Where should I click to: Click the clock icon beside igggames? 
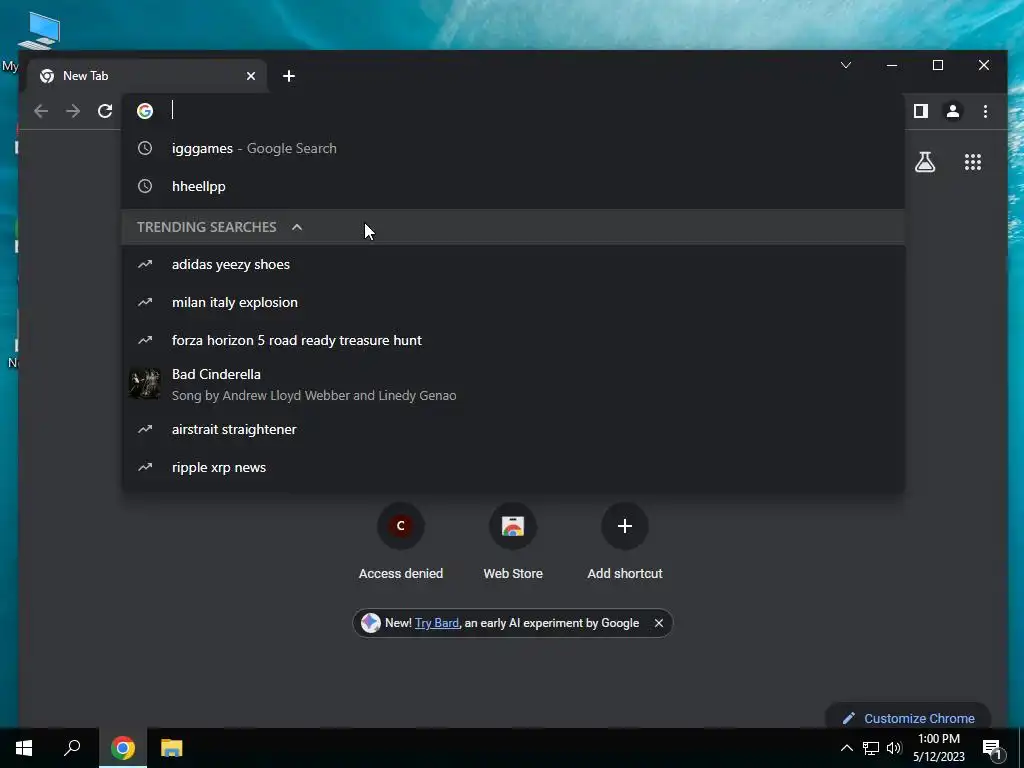[145, 148]
